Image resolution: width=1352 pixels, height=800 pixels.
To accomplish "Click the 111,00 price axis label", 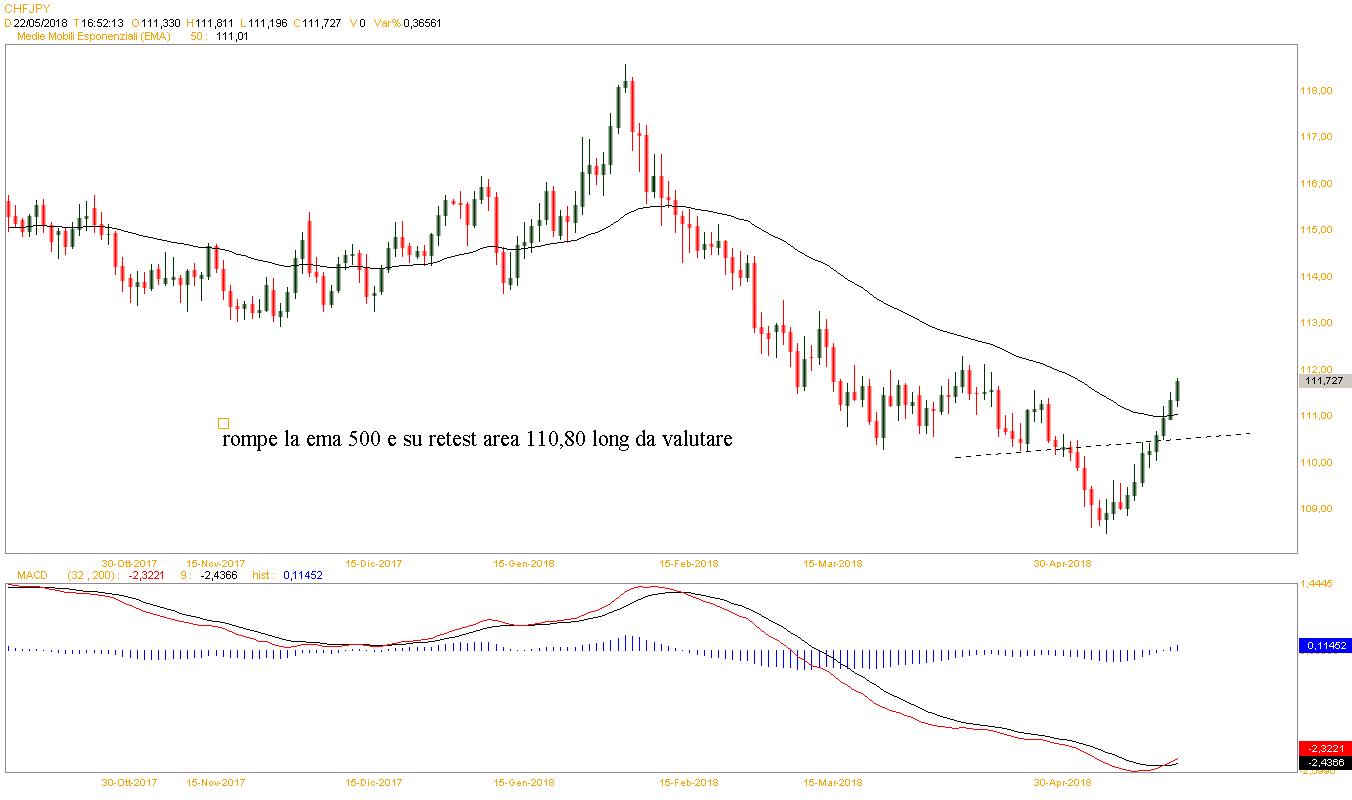I will [x=1315, y=416].
